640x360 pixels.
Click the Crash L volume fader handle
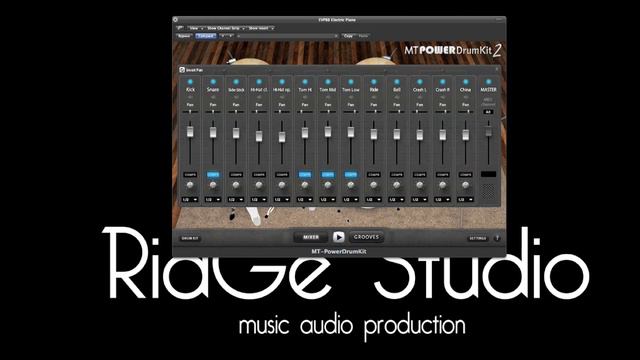[x=420, y=134]
